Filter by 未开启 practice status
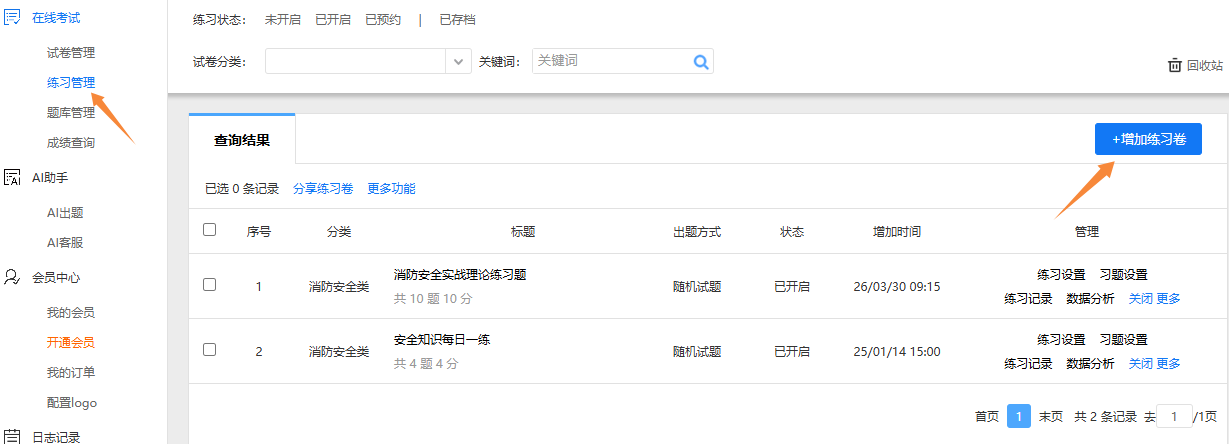1229x444 pixels. tap(283, 20)
